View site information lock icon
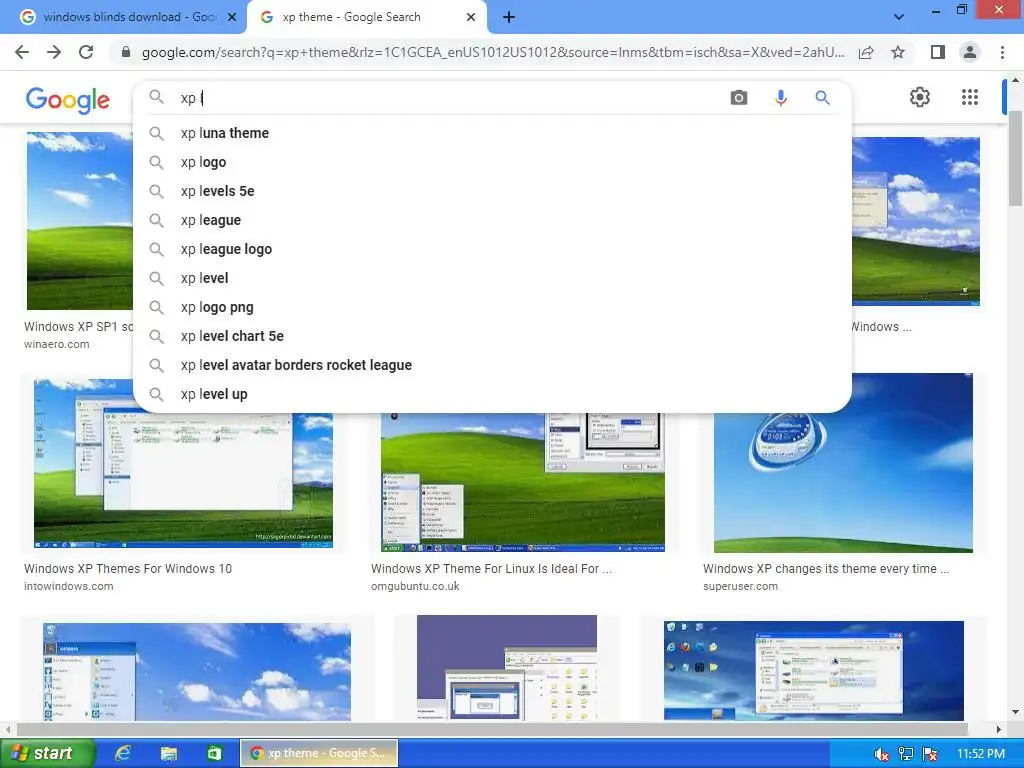 coord(126,52)
